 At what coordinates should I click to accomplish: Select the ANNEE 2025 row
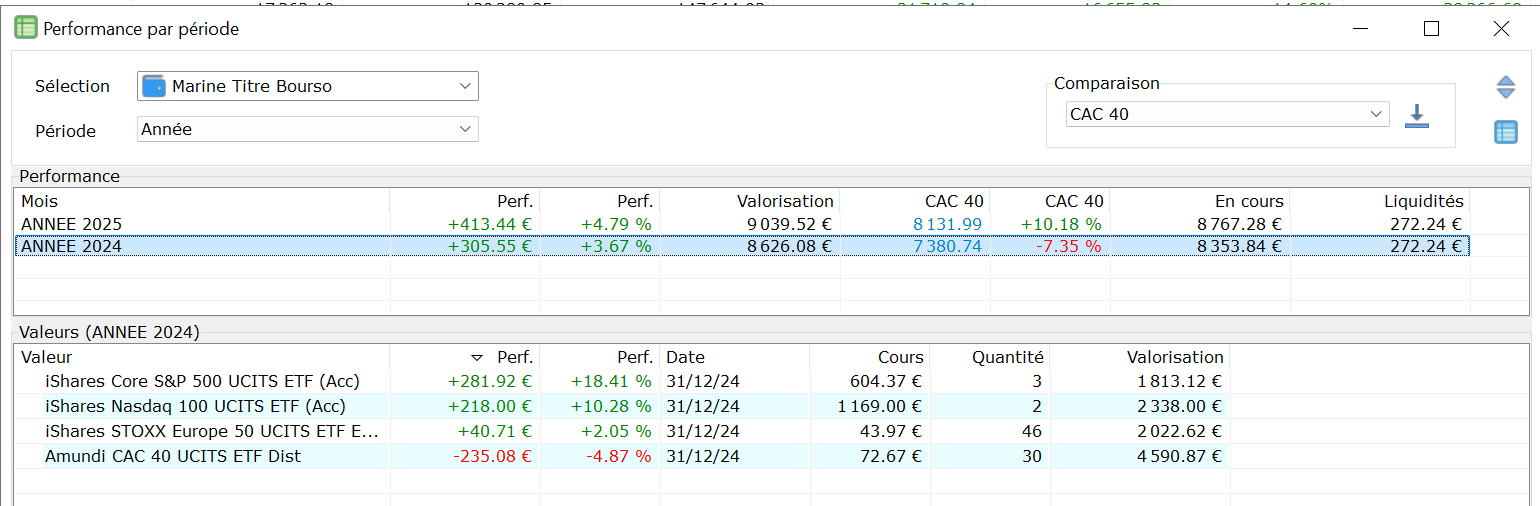(x=742, y=224)
